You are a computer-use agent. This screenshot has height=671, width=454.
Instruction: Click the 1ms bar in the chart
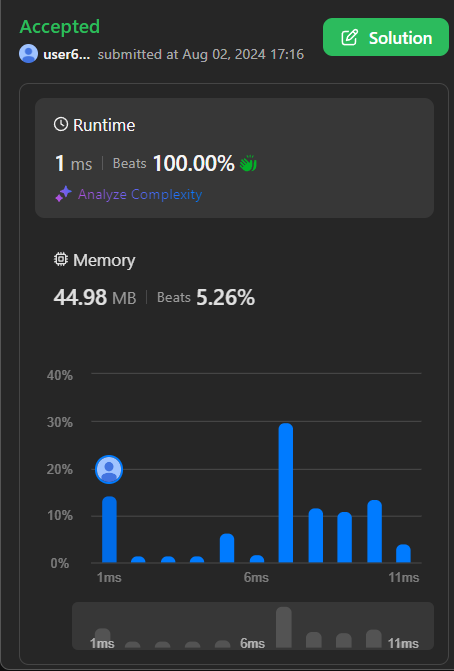click(x=109, y=529)
